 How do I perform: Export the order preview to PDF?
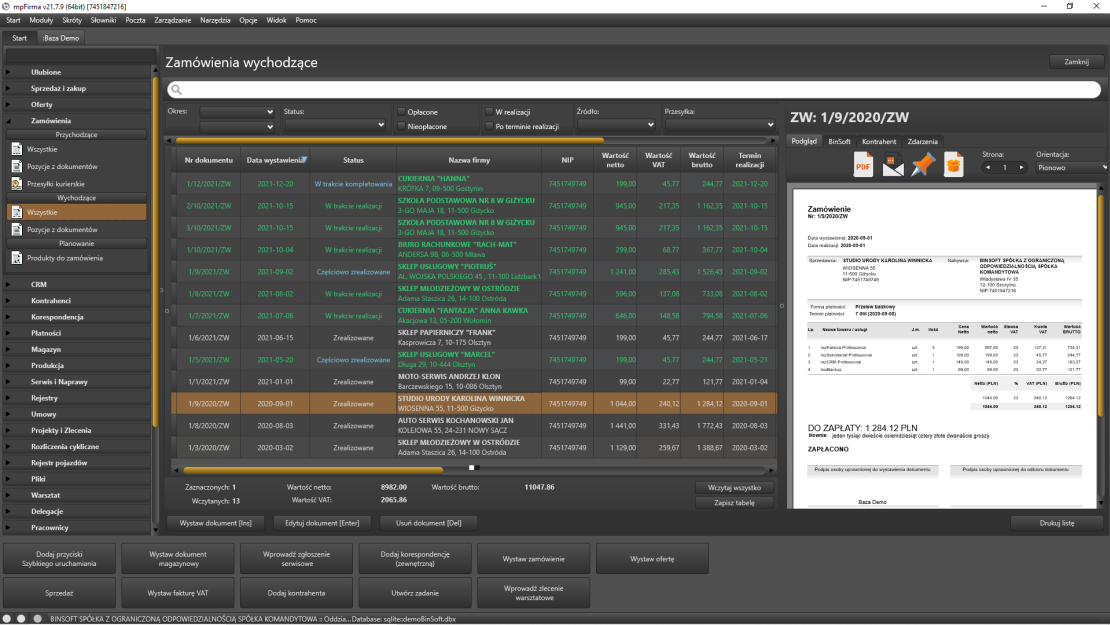coord(863,165)
